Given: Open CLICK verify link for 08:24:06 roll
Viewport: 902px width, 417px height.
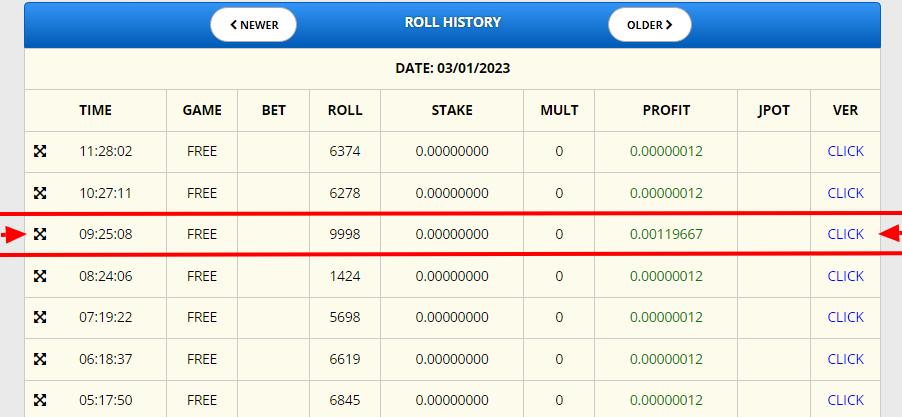Looking at the screenshot, I should point(845,276).
